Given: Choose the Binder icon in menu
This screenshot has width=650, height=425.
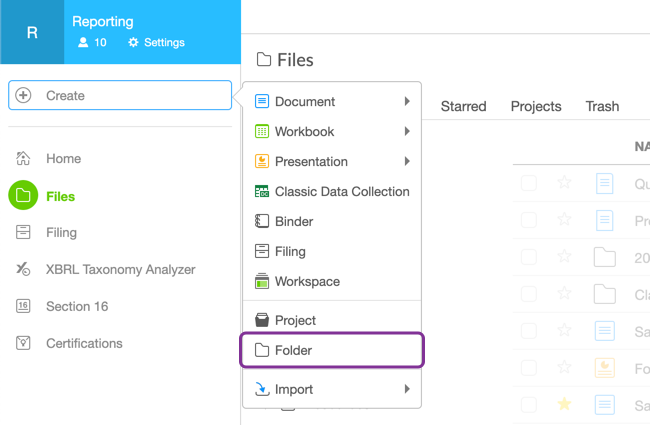Looking at the screenshot, I should click(262, 222).
